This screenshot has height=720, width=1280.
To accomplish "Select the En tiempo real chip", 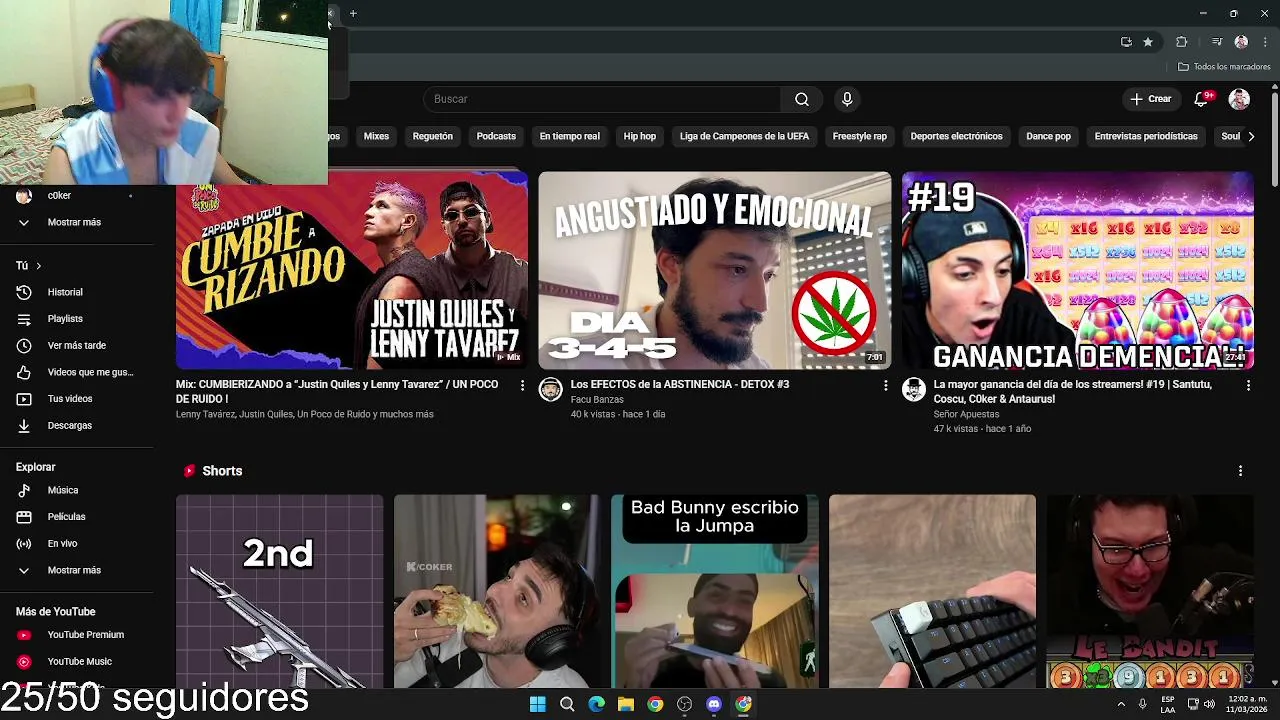I will (x=570, y=136).
